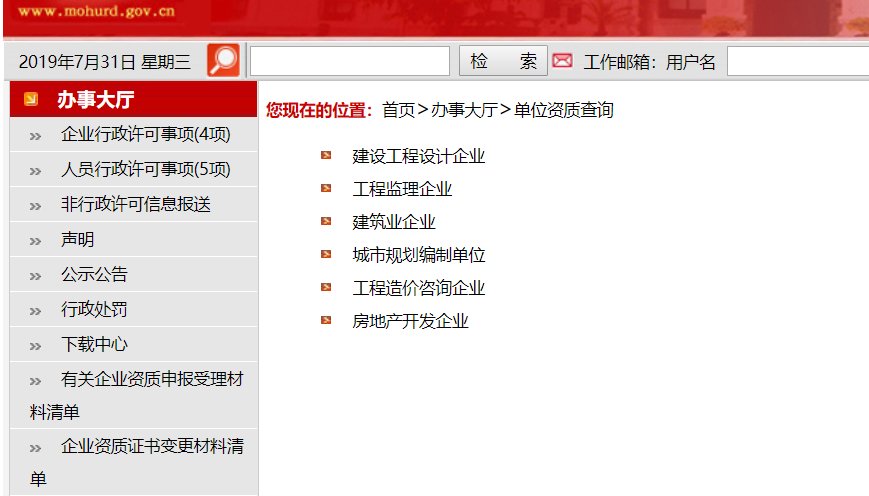Click 办事大厅 in breadcrumb
869x496 pixels.
(x=464, y=110)
